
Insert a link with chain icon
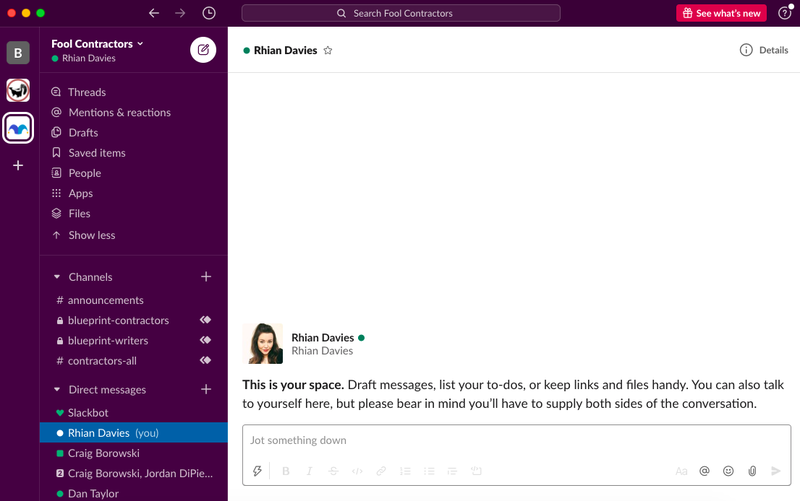pyautogui.click(x=381, y=471)
